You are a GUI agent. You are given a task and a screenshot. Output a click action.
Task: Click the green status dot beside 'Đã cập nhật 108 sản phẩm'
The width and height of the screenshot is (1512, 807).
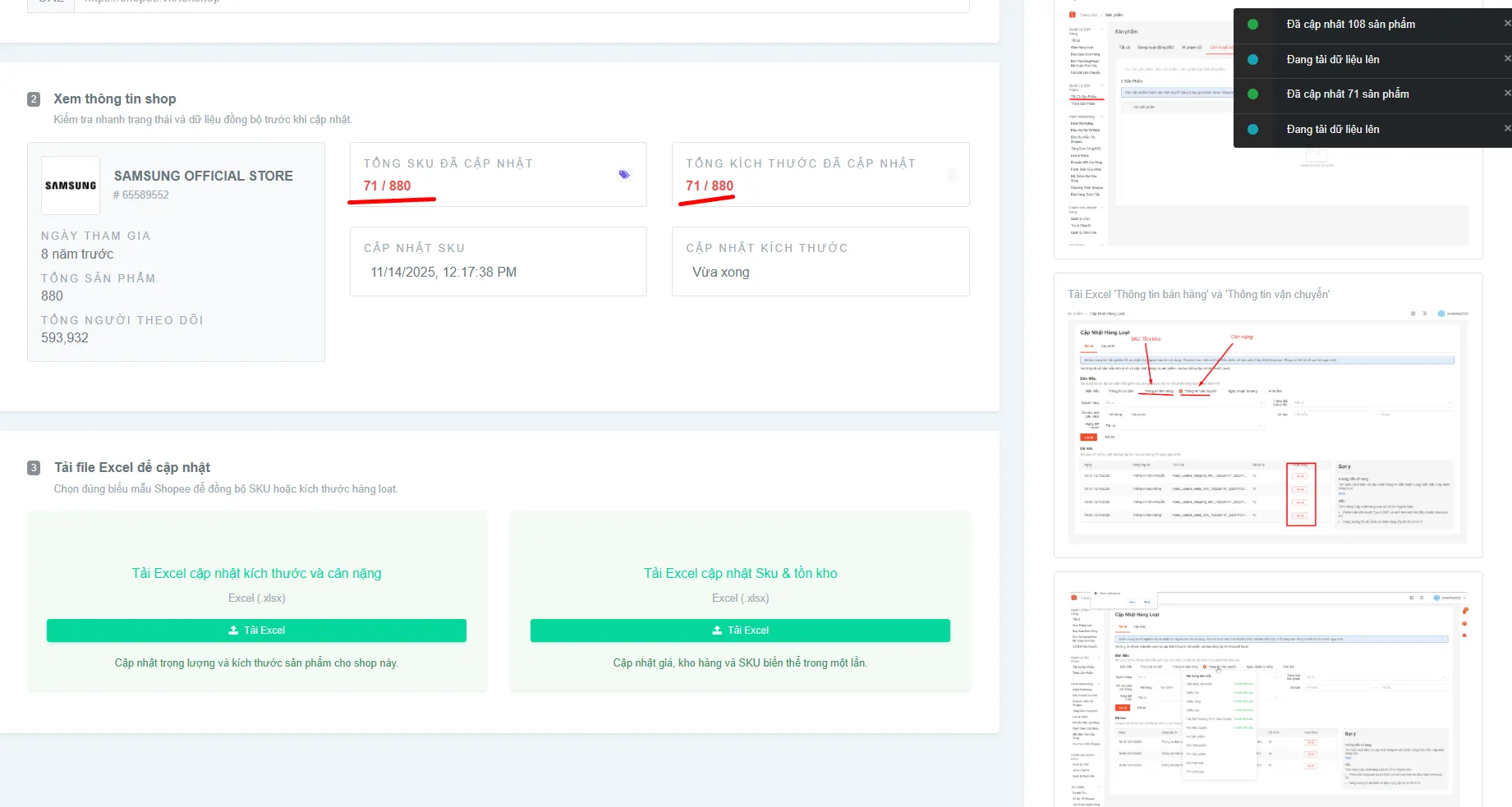[1252, 25]
